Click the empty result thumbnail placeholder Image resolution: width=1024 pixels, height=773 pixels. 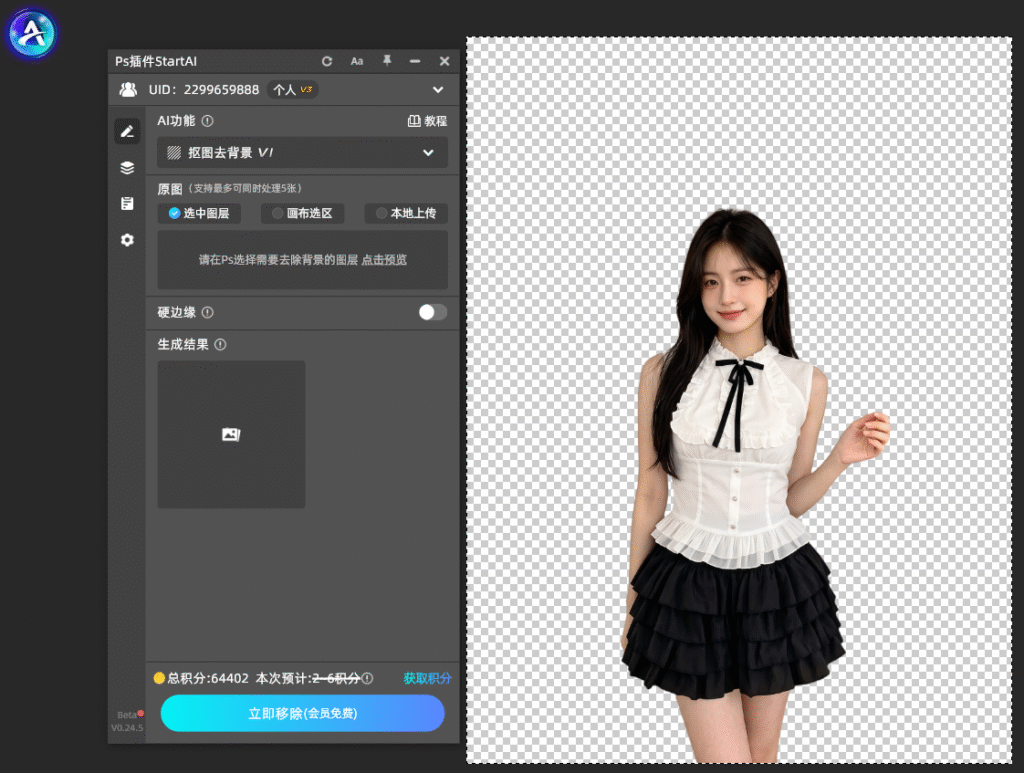231,434
